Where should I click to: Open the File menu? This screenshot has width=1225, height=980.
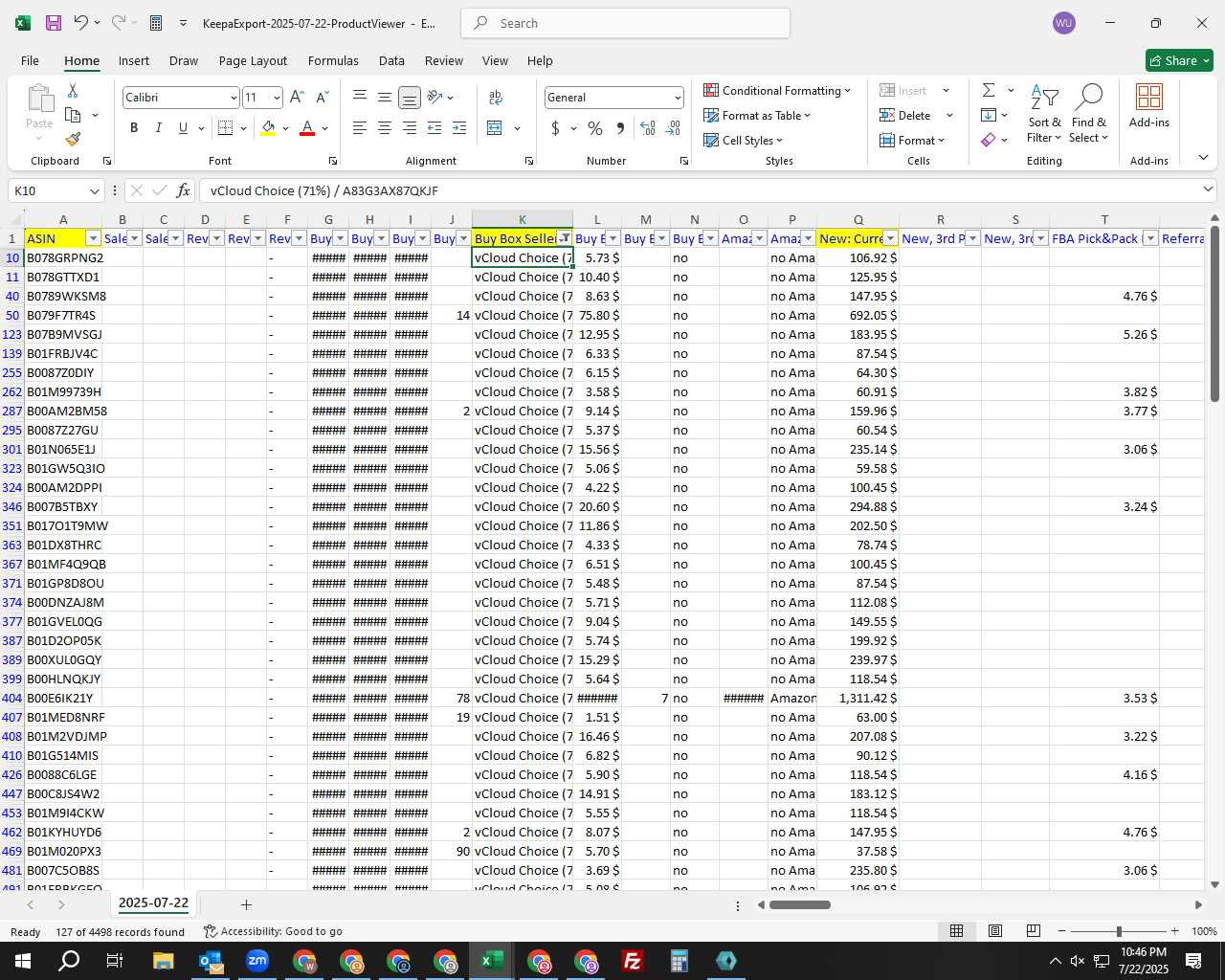point(30,60)
